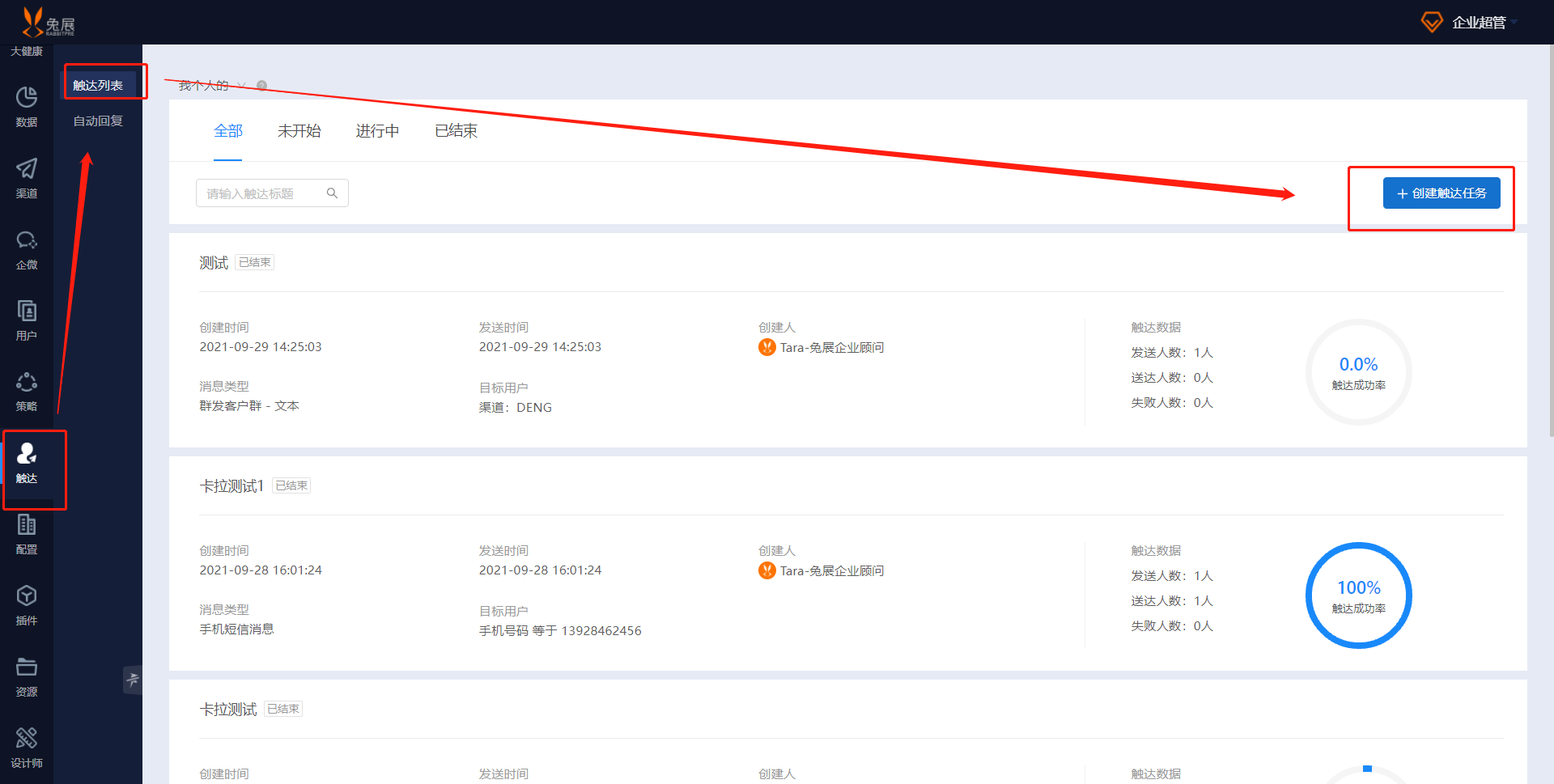Collapse the secondary sidebar panel
Viewport: 1554px width, 784px height.
(133, 680)
